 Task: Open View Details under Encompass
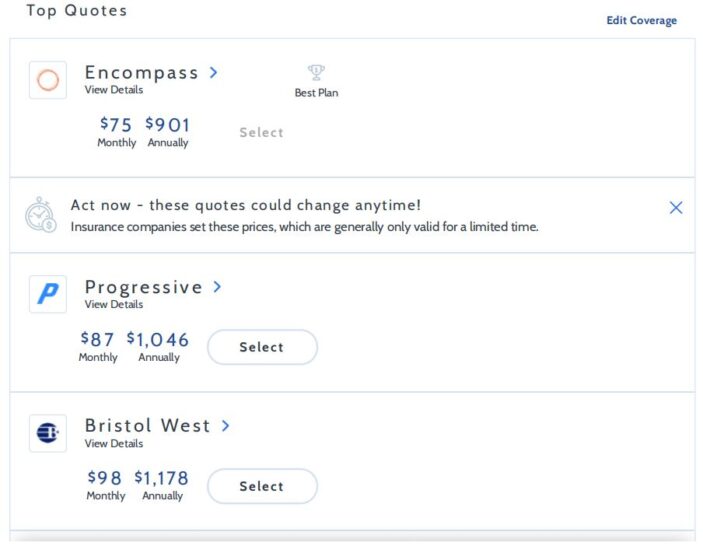coord(114,90)
